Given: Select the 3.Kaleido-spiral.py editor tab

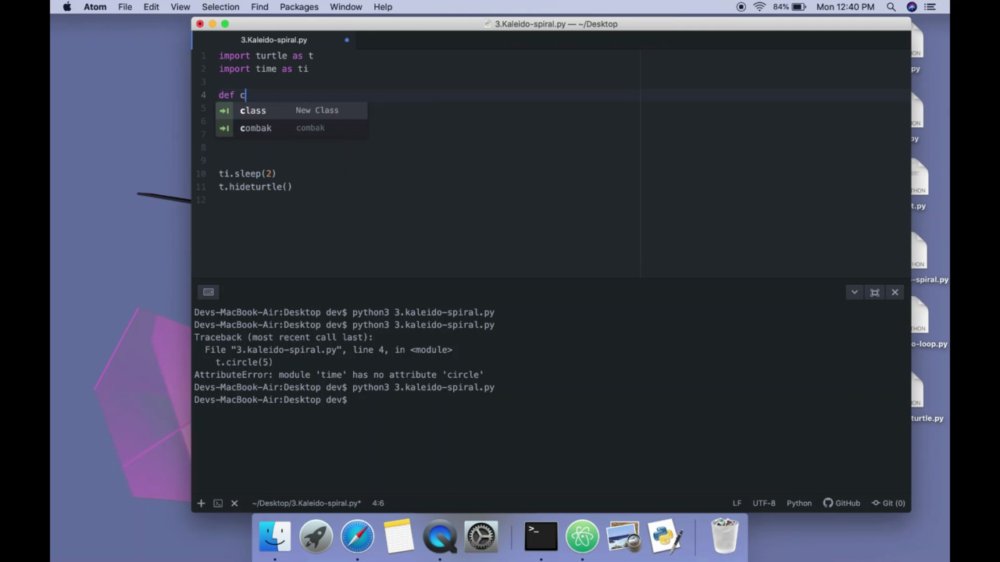Looking at the screenshot, I should (274, 40).
